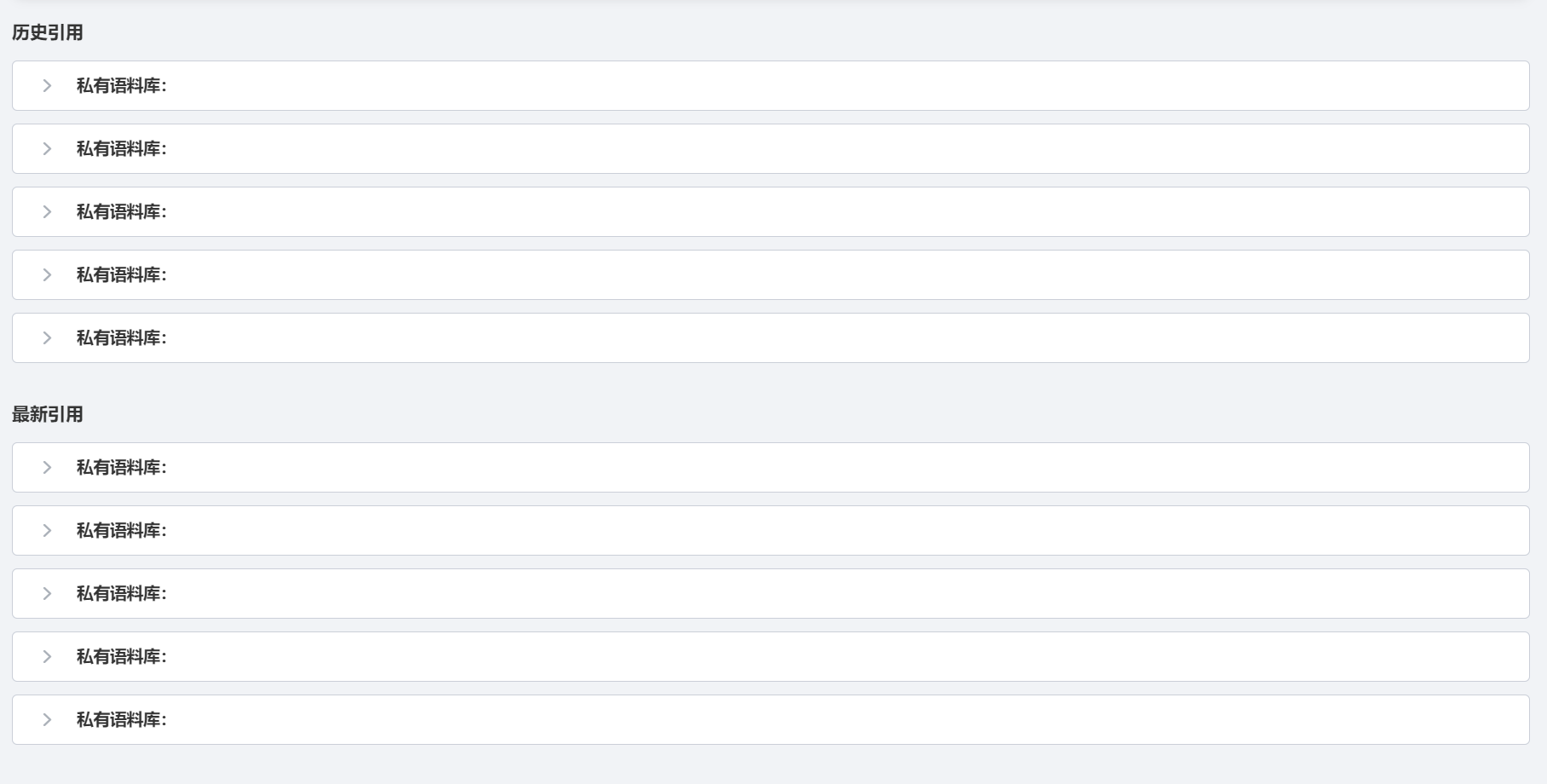Select third 私有语料库 label in 最新引用 section
The height and width of the screenshot is (784, 1547).
tap(121, 593)
